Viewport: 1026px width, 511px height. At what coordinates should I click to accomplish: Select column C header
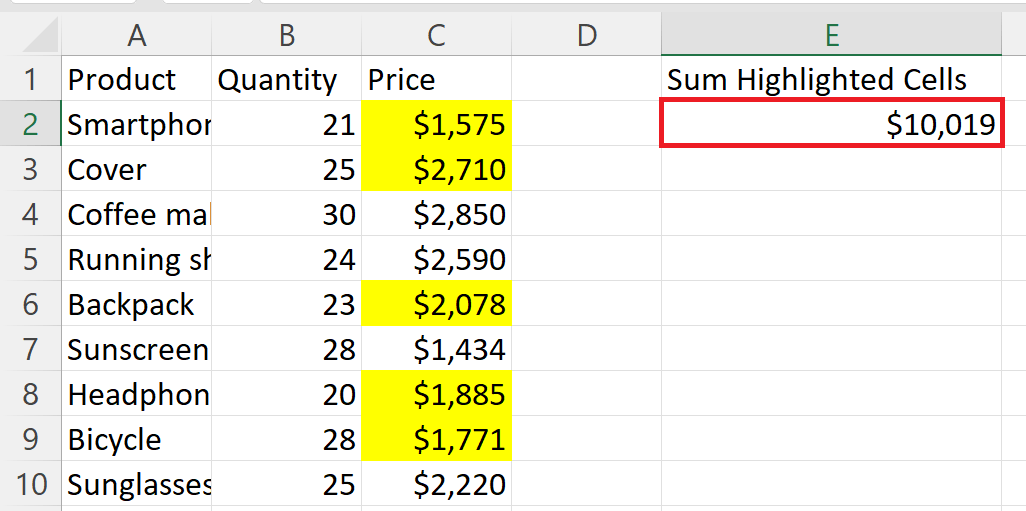(x=436, y=36)
